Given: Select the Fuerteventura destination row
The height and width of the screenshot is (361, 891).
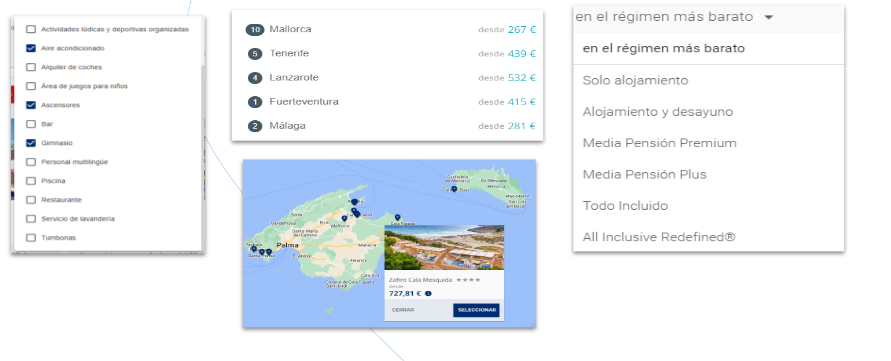Looking at the screenshot, I should (388, 102).
